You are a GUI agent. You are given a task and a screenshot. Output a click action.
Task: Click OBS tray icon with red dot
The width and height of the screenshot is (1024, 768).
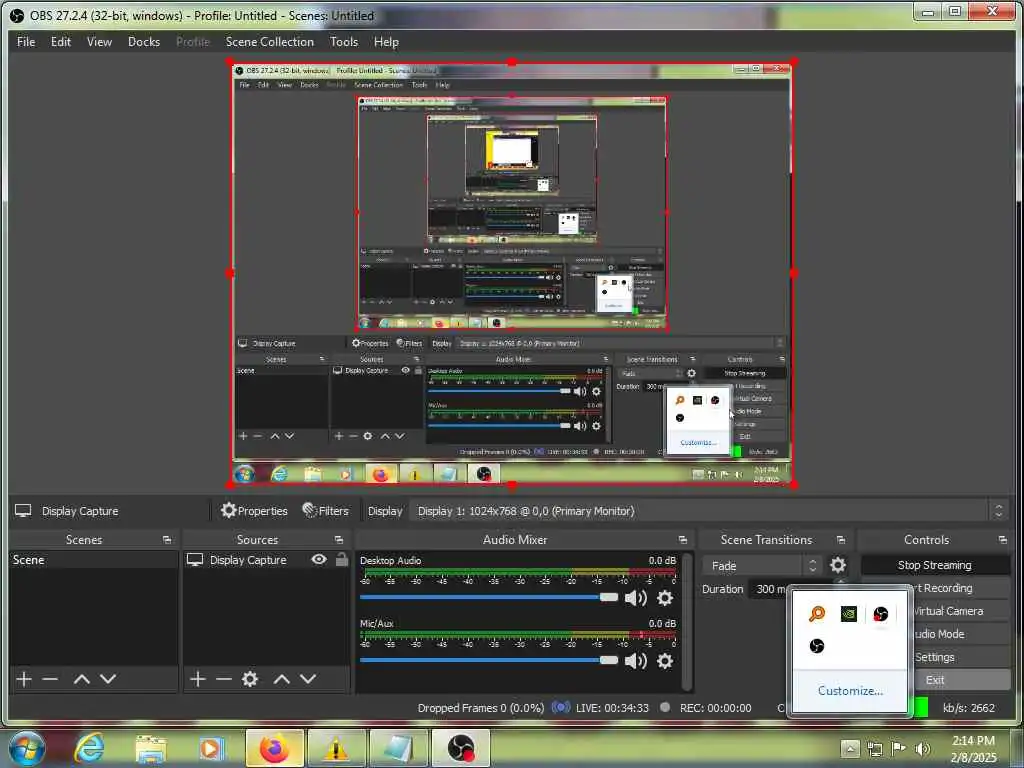coord(881,614)
